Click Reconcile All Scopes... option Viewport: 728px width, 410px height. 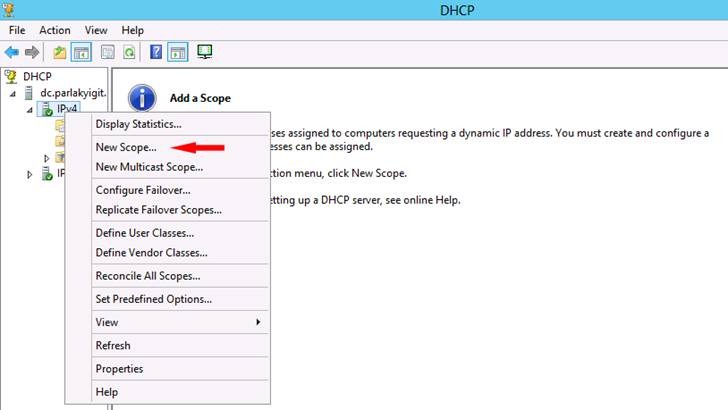(x=148, y=276)
